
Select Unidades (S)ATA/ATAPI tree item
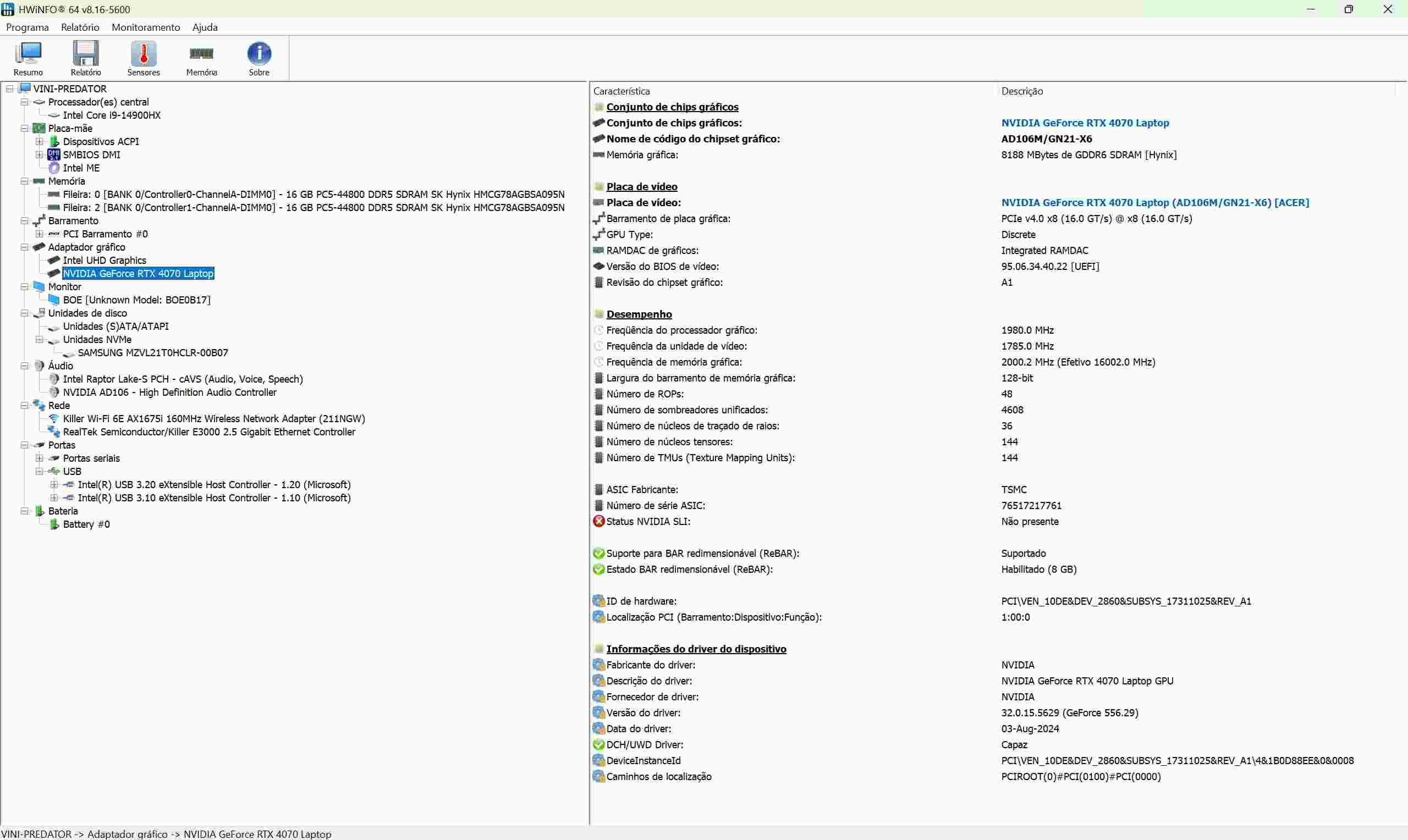[116, 326]
